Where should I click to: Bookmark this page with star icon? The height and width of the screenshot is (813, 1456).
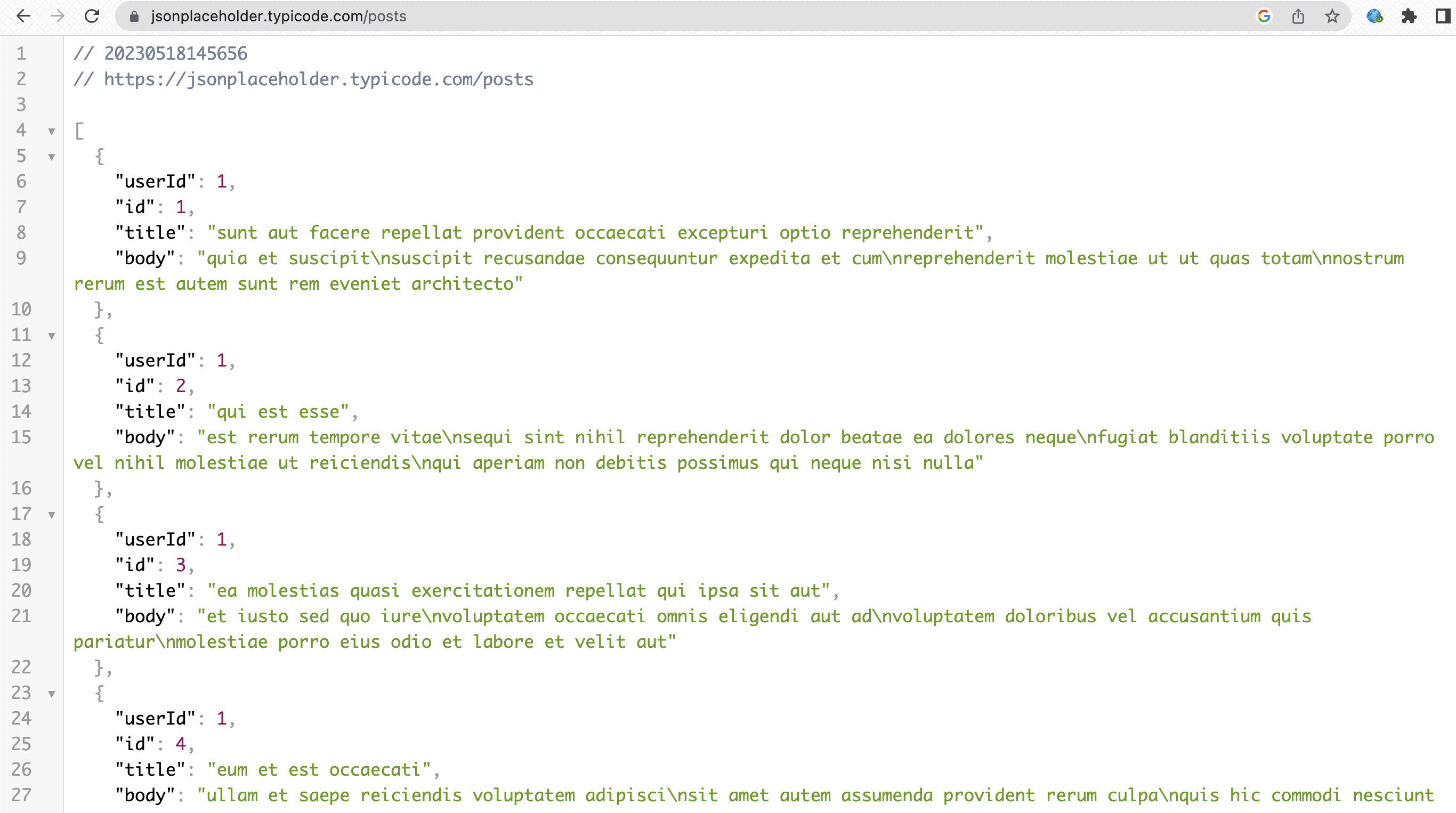pos(1332,16)
